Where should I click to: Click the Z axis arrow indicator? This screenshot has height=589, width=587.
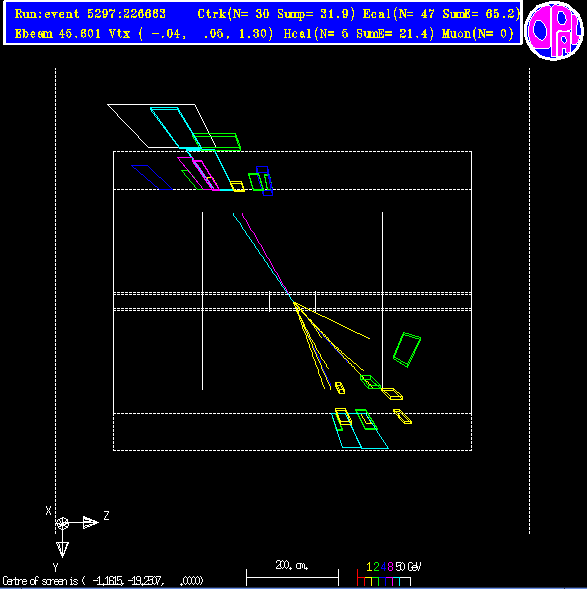[90, 522]
